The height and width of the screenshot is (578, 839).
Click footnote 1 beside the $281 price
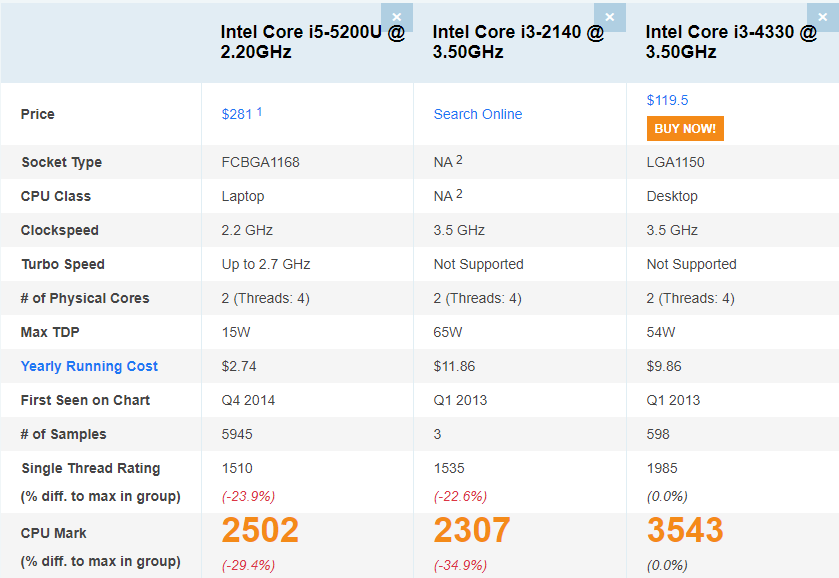pyautogui.click(x=260, y=111)
